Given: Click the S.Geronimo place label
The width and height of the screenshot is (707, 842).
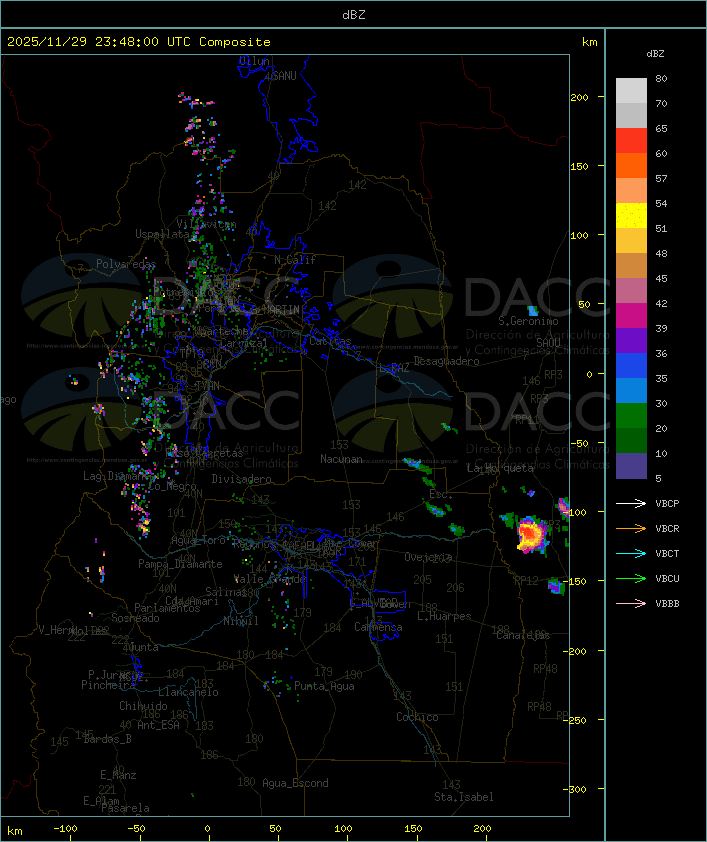Looking at the screenshot, I should [528, 321].
